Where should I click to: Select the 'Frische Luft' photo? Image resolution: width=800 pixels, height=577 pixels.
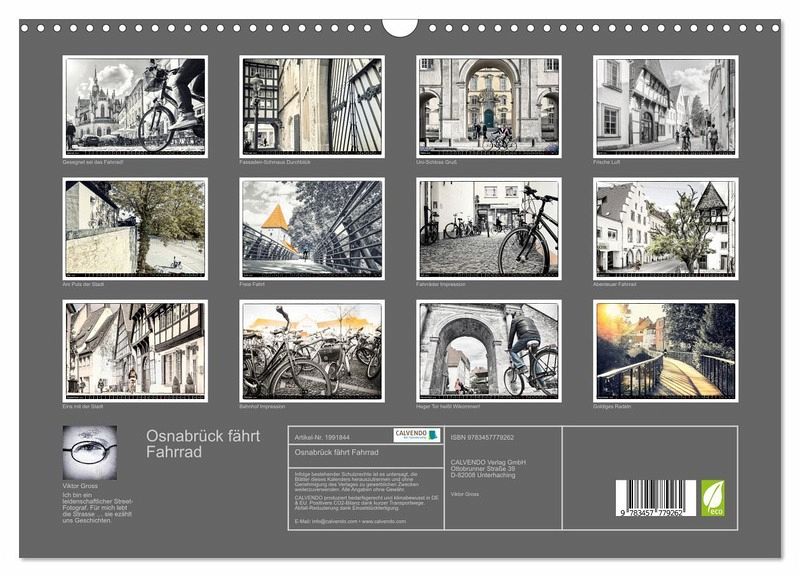(665, 105)
